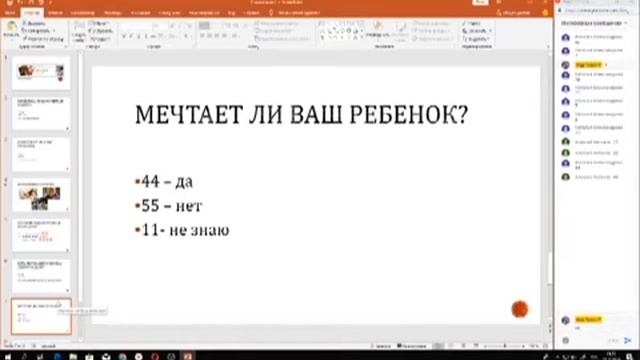This screenshot has height=360, width=640.
Task: Switch to the Insert ribbon tab
Action: (55, 13)
